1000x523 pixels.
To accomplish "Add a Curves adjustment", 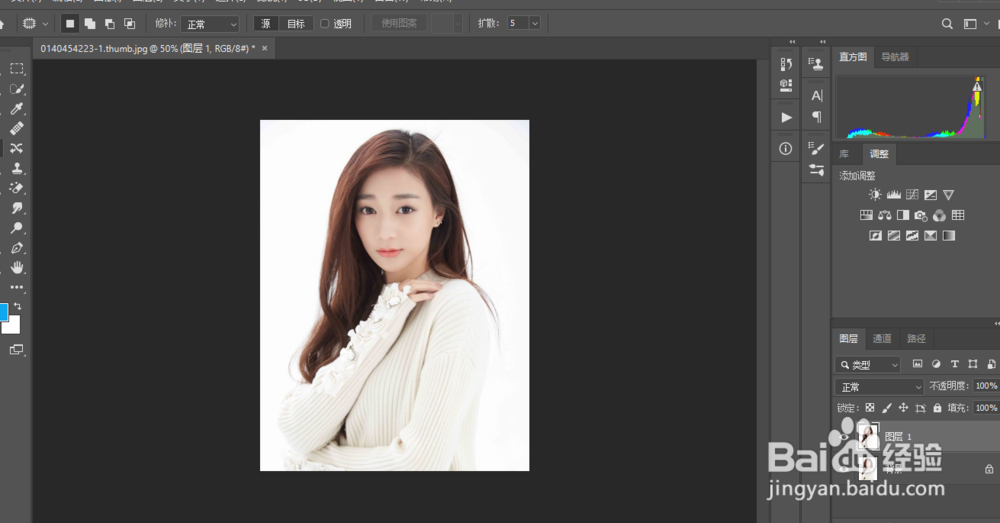I will pos(912,195).
